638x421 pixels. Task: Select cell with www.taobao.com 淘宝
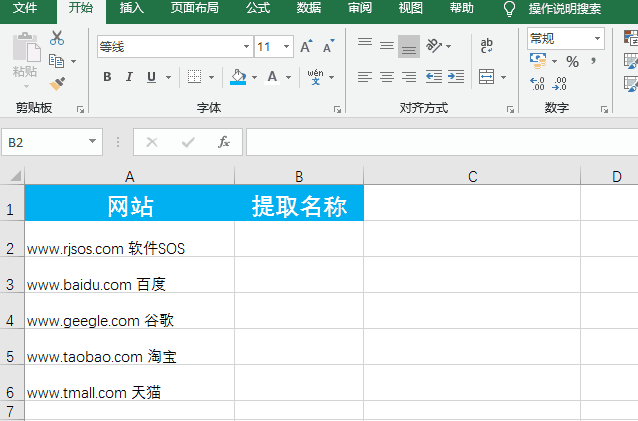point(130,347)
